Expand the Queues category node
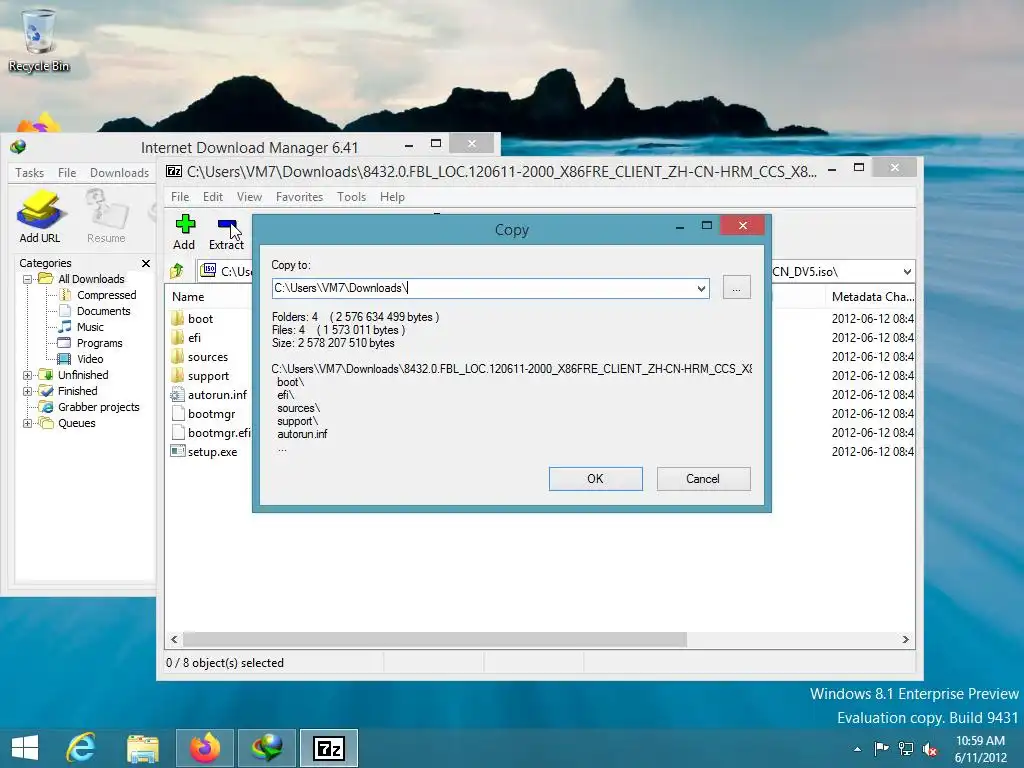 pos(27,423)
